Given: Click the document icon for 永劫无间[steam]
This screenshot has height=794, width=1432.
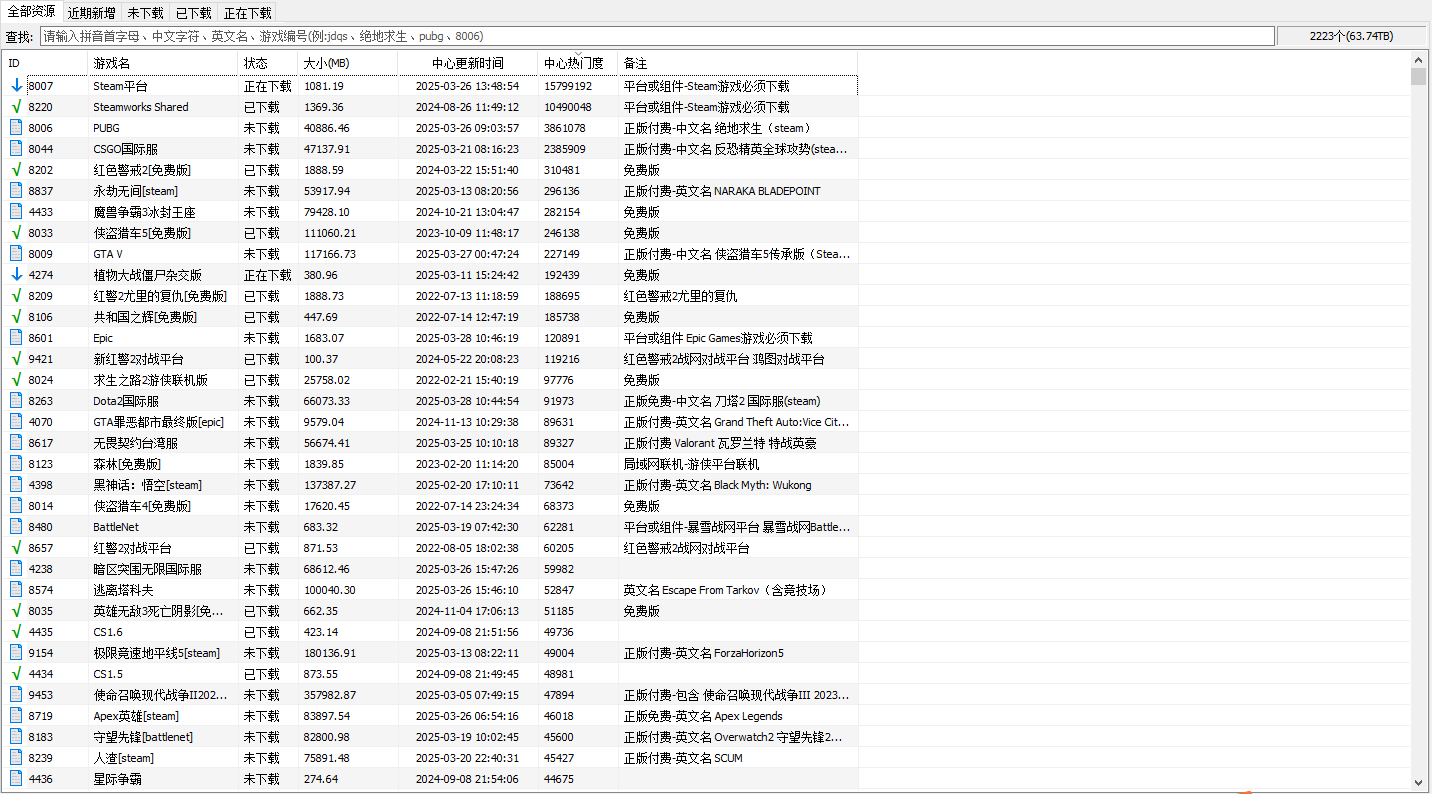Looking at the screenshot, I should 16,191.
